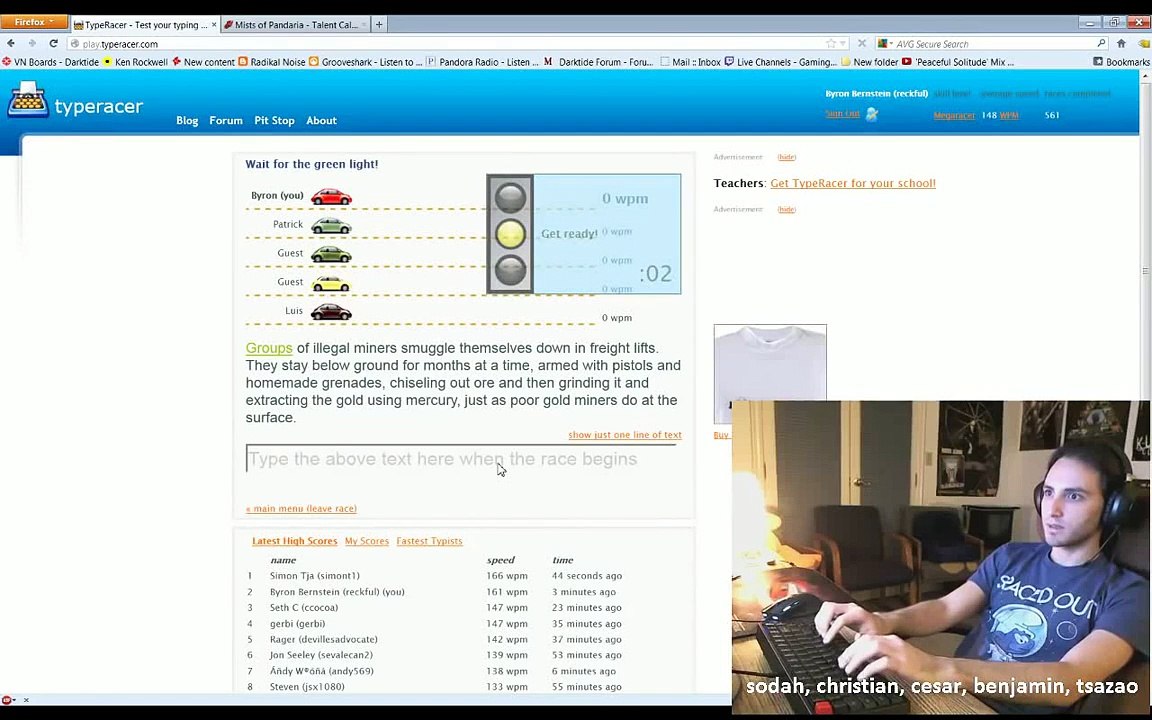1152x720 pixels.
Task: Click the search magnifier icon
Action: (x=1101, y=44)
